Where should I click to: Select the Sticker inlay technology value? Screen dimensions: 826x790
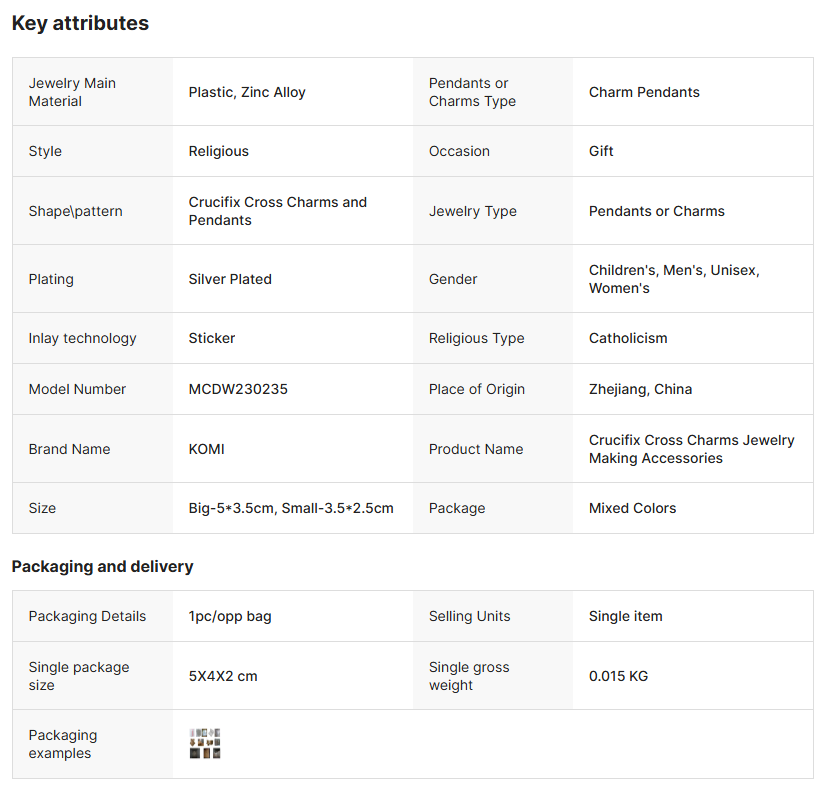click(212, 338)
